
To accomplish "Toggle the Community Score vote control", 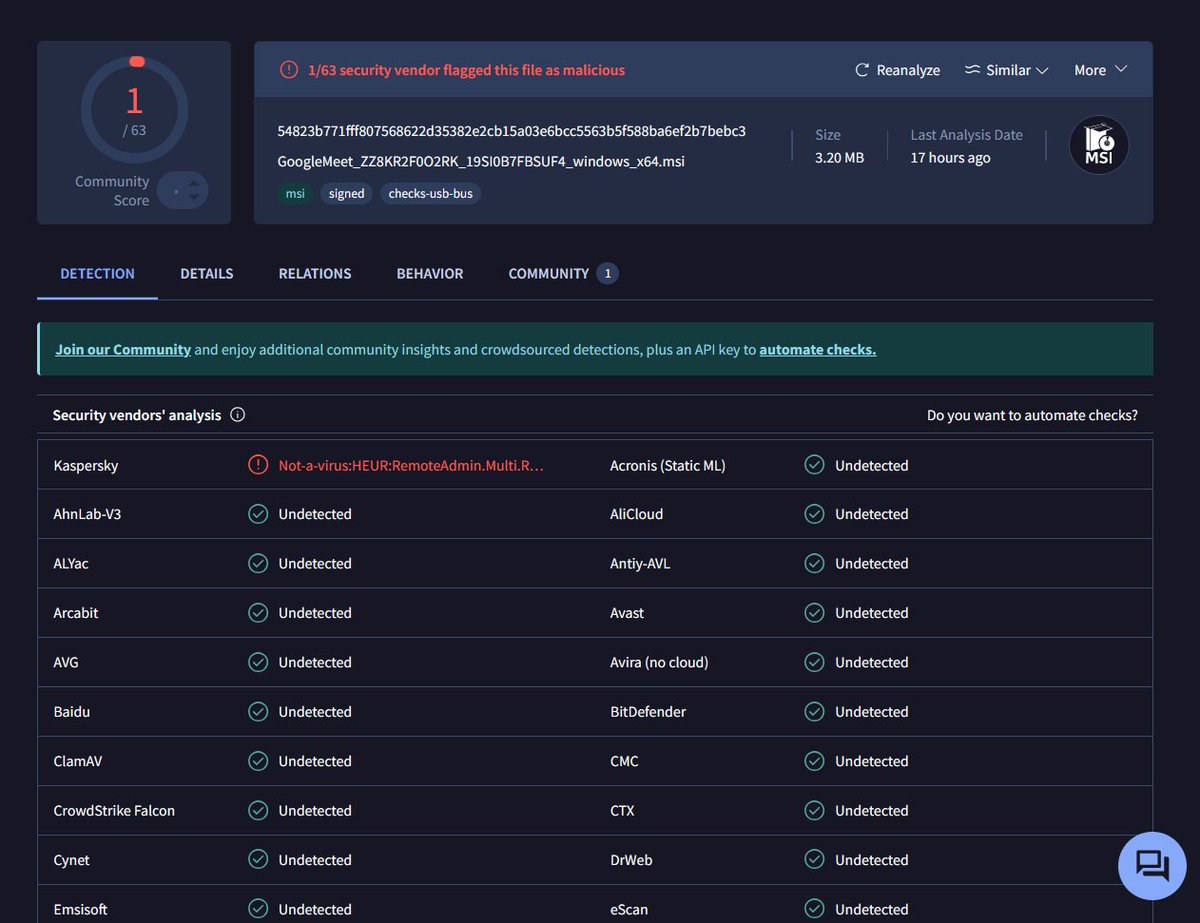I will 184,190.
